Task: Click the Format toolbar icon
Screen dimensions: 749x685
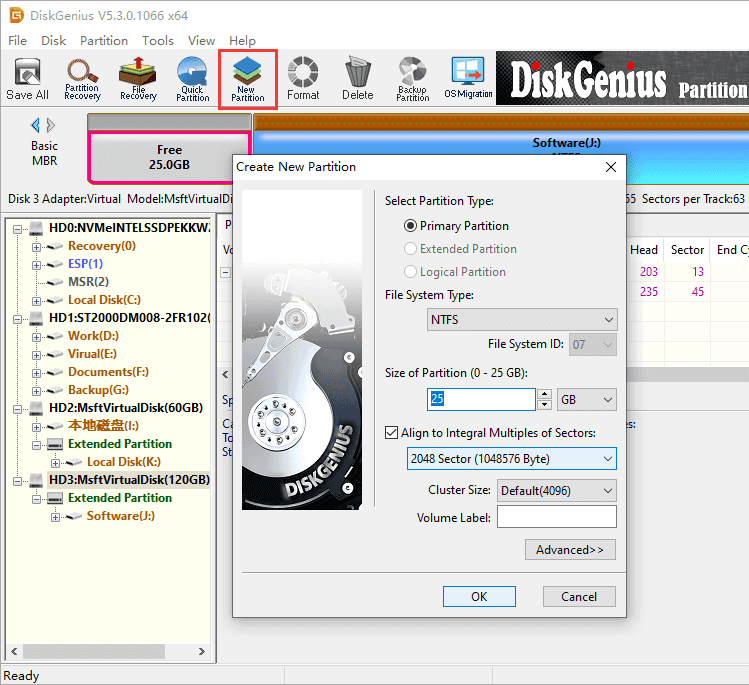Action: pos(303,79)
